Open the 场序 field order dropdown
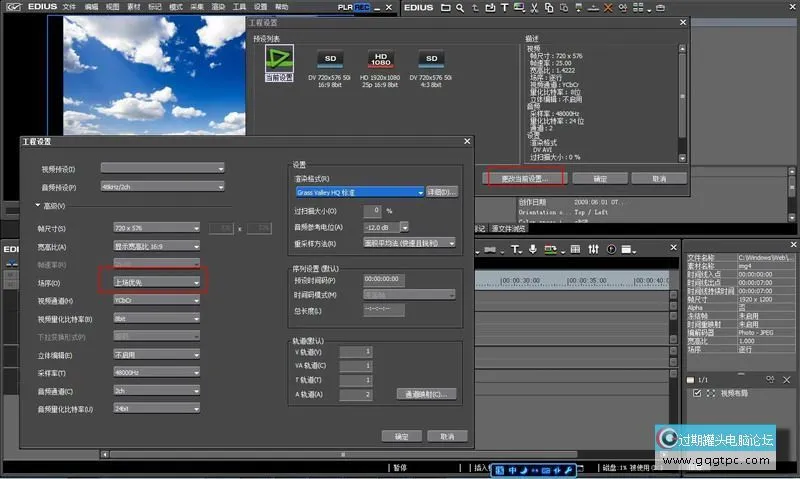 (157, 283)
